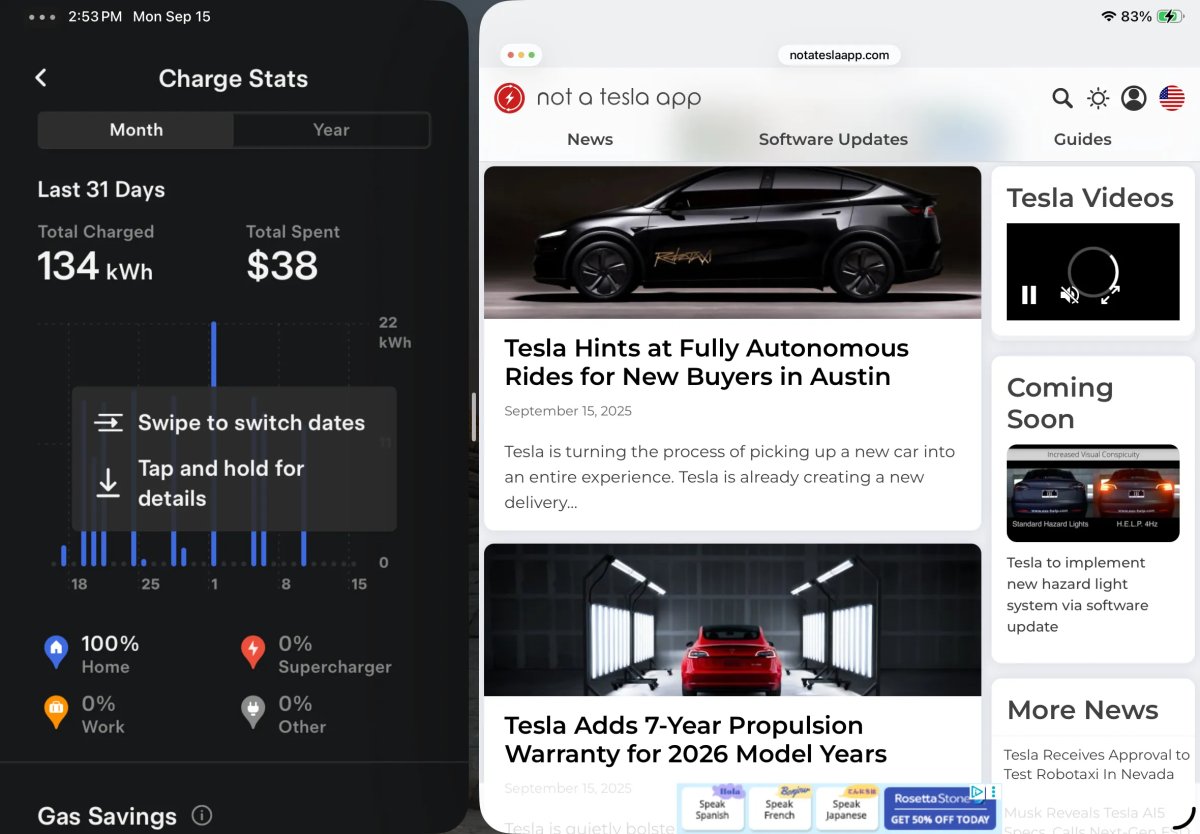Unmute the Tesla Videos player
The image size is (1200, 834).
pos(1069,295)
